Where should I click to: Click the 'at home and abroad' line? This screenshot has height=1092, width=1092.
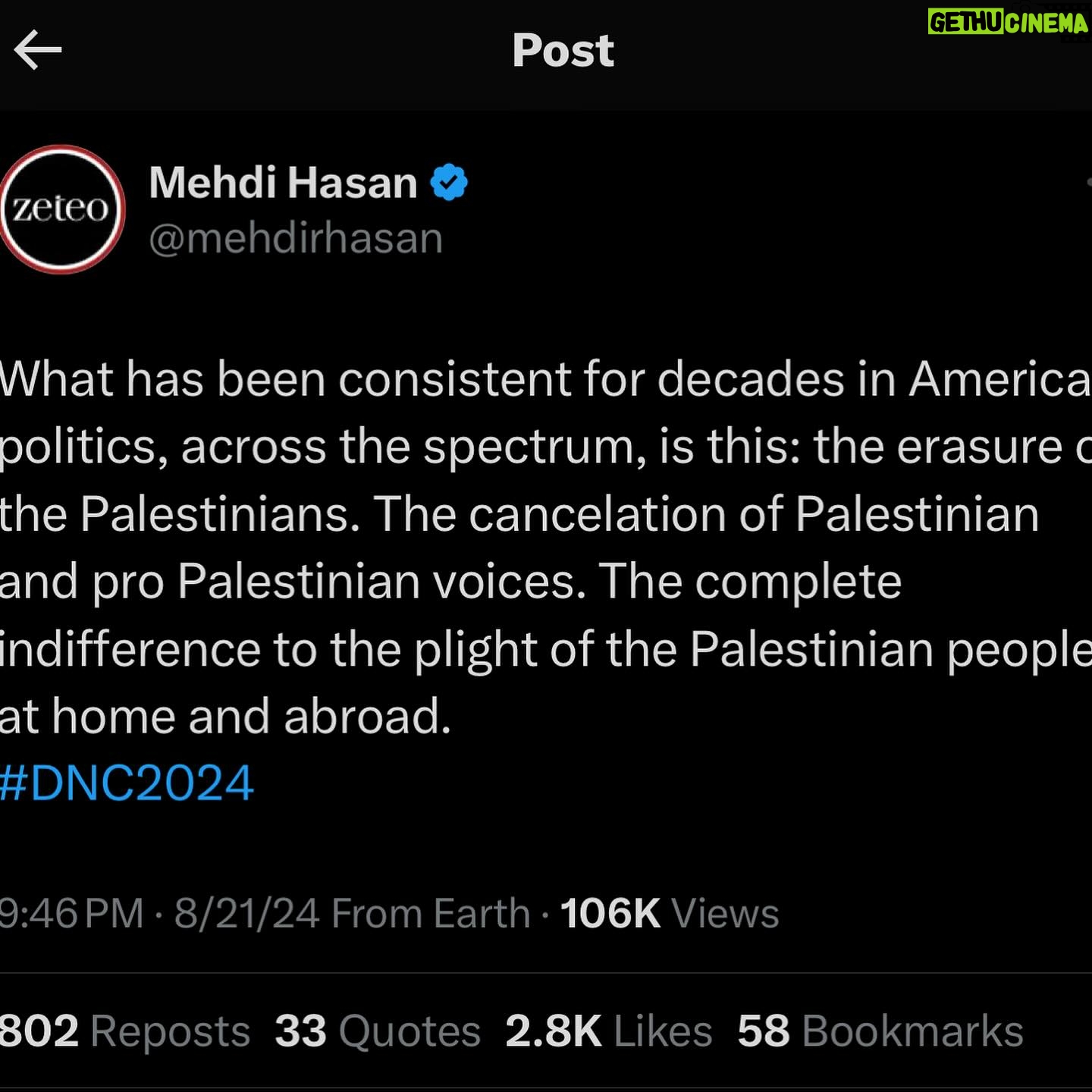click(x=225, y=717)
